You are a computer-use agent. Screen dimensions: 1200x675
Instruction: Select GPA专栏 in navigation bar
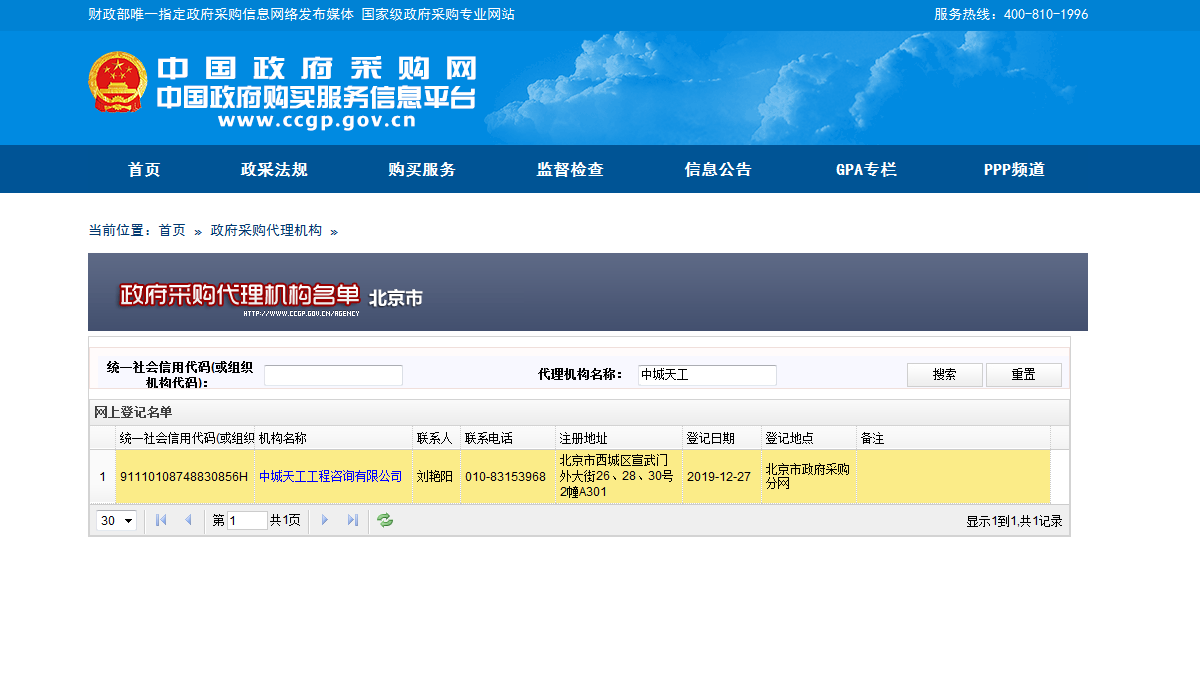tap(866, 170)
